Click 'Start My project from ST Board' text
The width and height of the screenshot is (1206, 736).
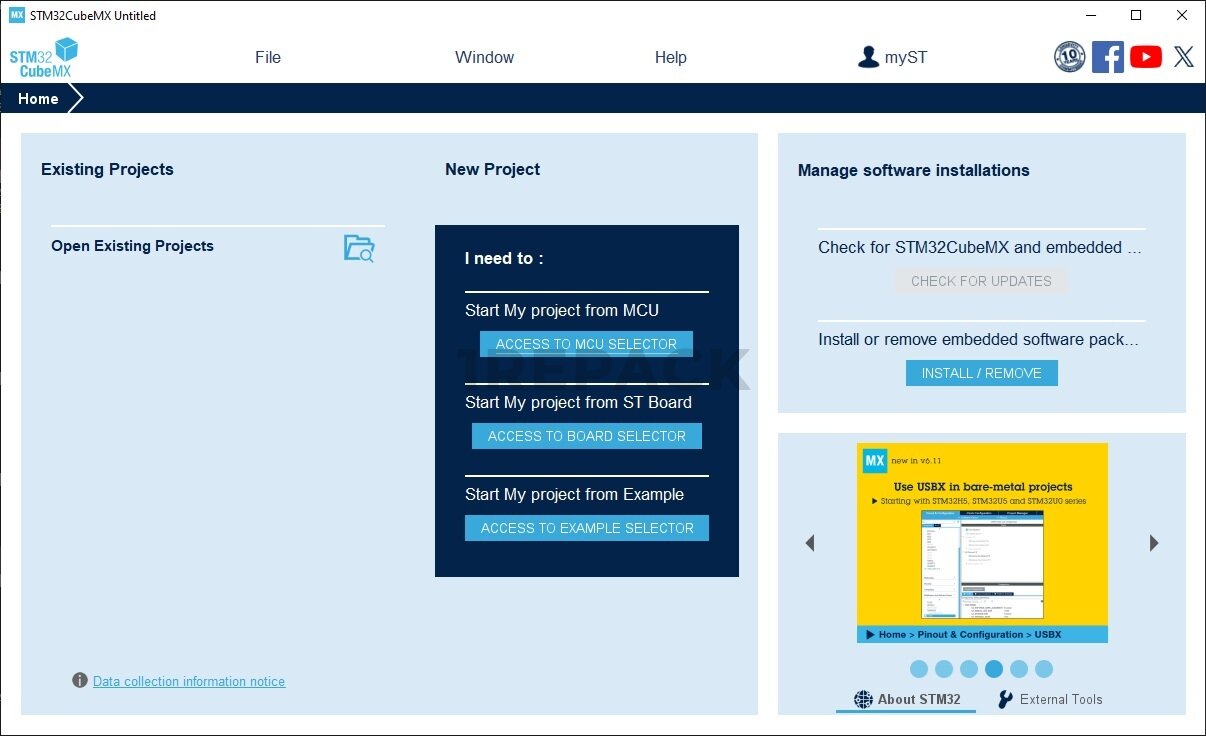578,402
